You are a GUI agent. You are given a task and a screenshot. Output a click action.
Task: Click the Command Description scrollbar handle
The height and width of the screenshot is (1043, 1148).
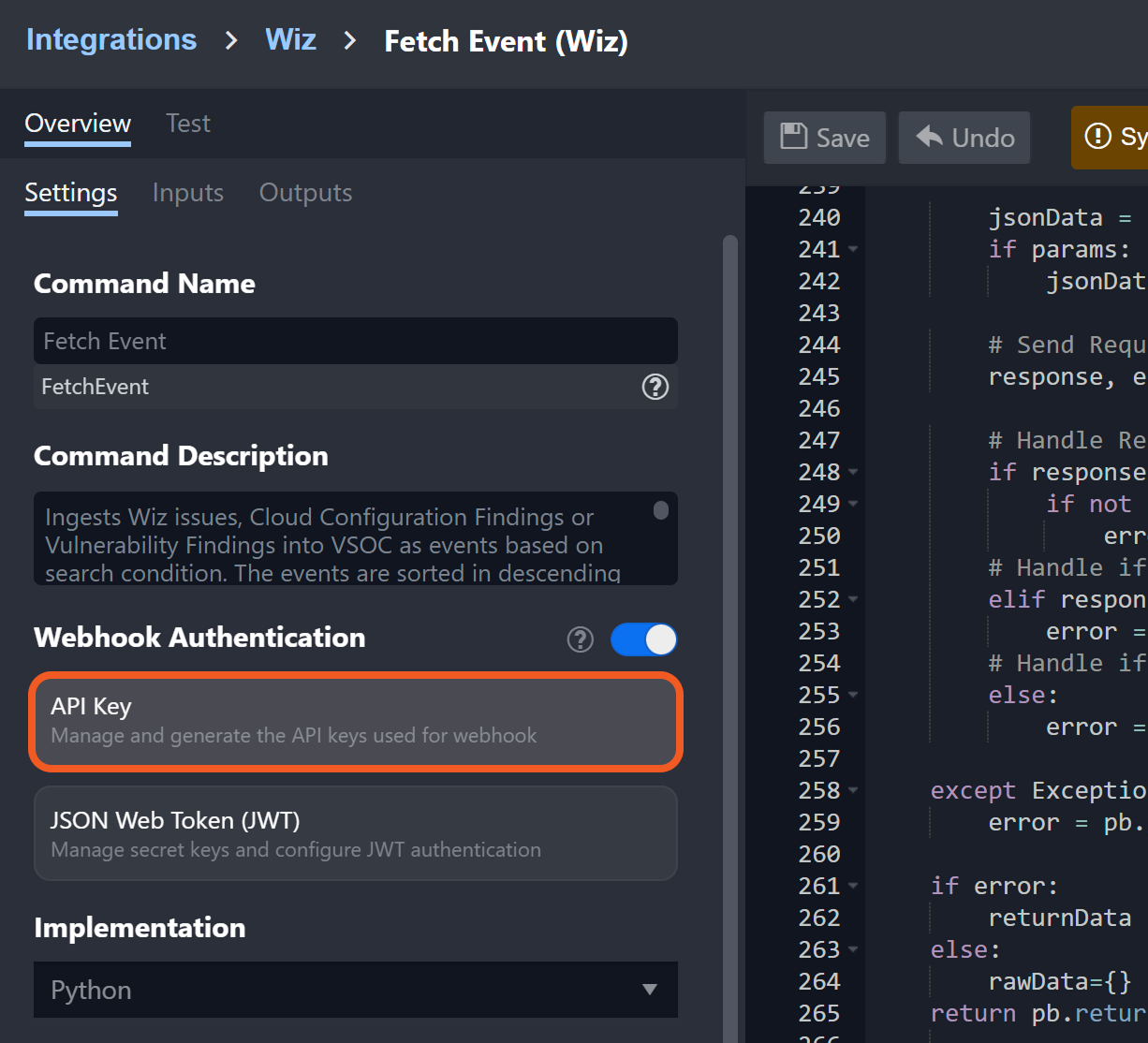pos(661,510)
